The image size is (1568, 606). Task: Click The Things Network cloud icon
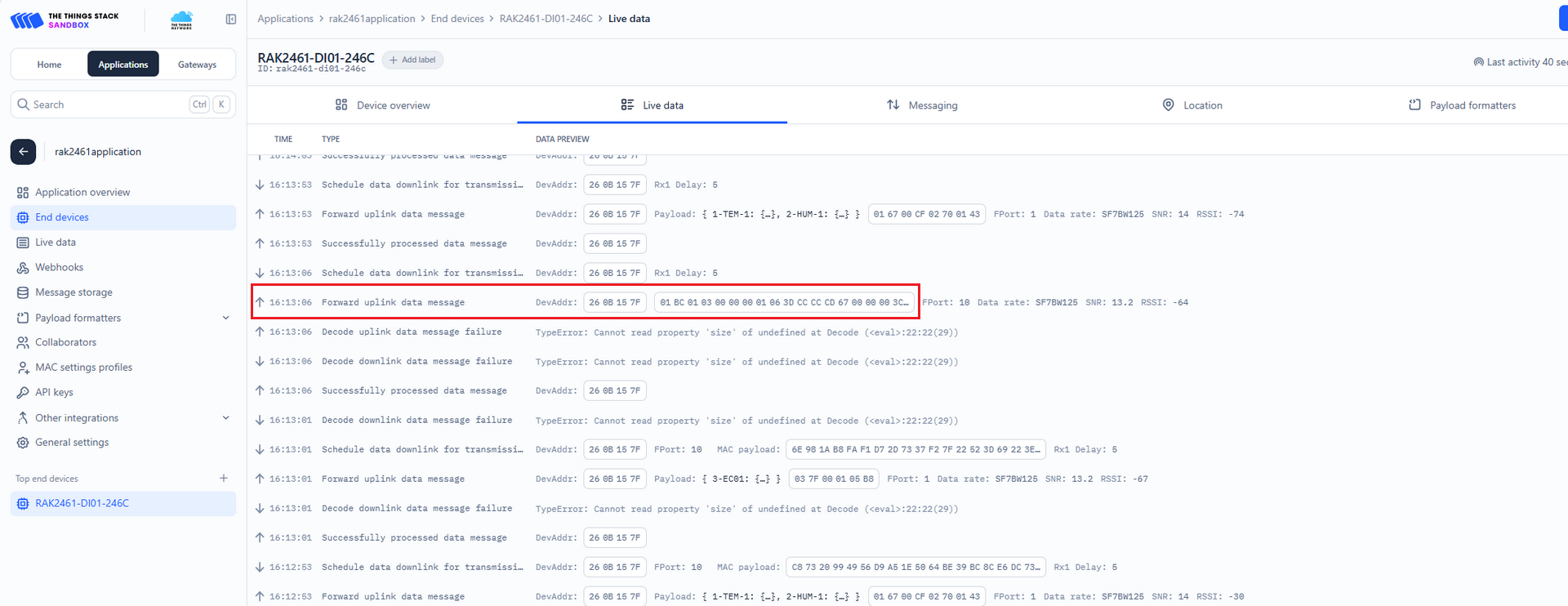tap(181, 20)
